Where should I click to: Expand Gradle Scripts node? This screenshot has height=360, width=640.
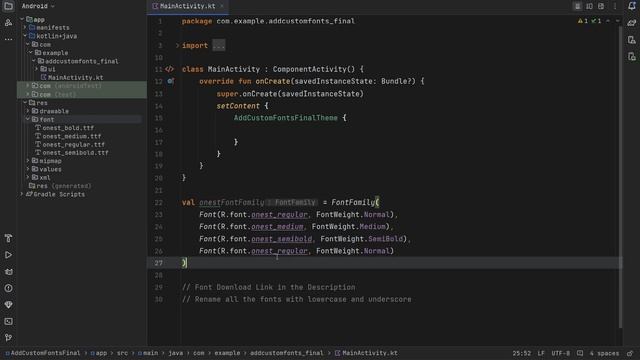click(x=22, y=194)
